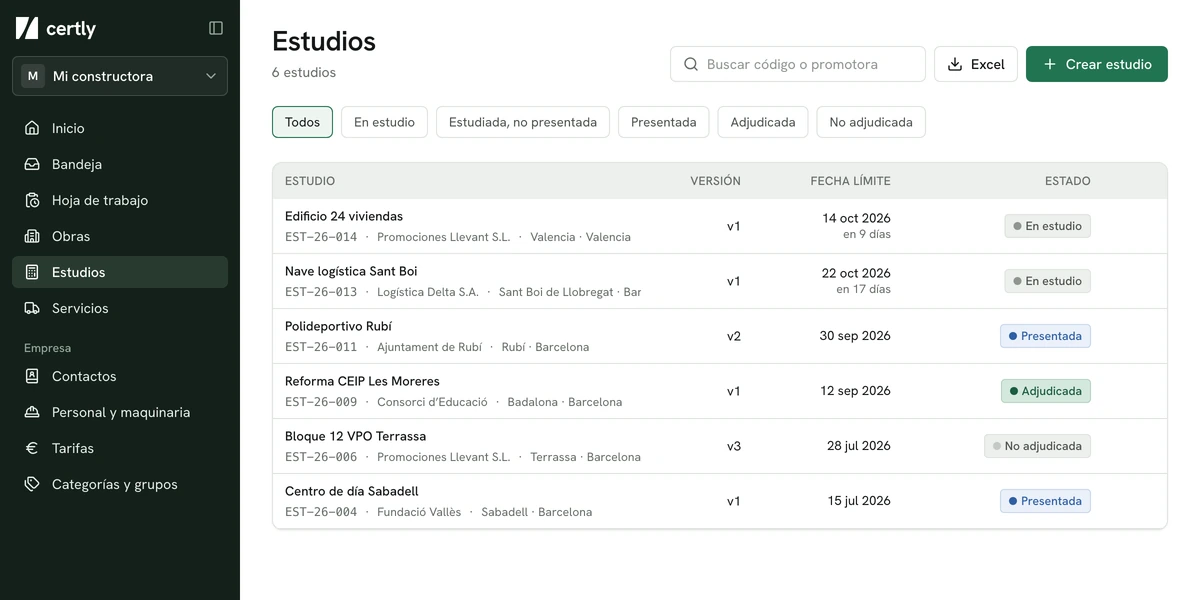
Task: Click the Tarifas euro icon
Action: click(32, 448)
